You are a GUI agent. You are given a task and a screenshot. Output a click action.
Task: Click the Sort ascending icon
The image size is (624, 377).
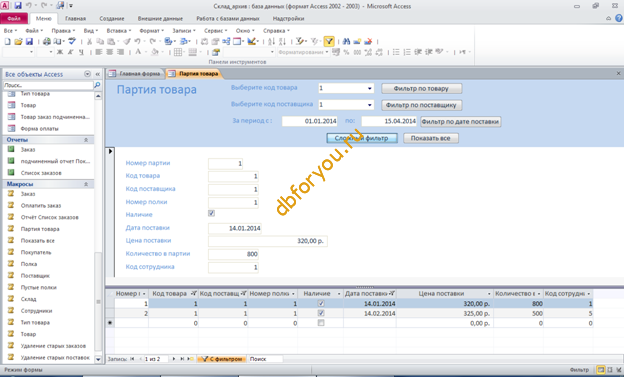click(x=271, y=41)
